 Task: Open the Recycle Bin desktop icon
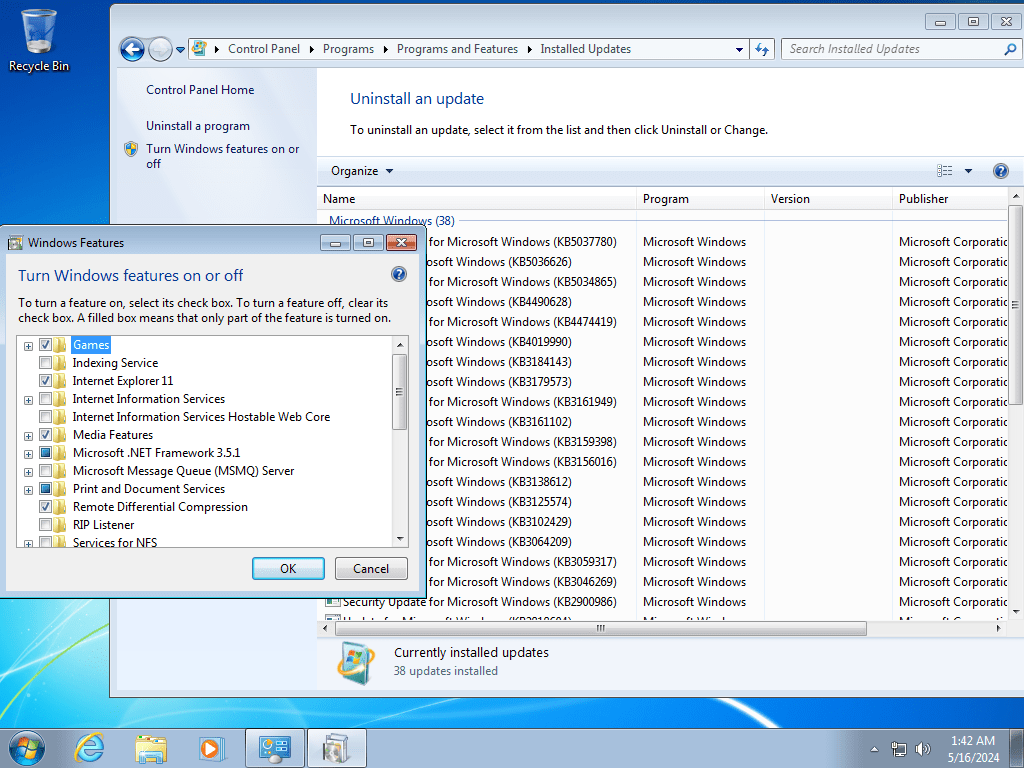39,40
